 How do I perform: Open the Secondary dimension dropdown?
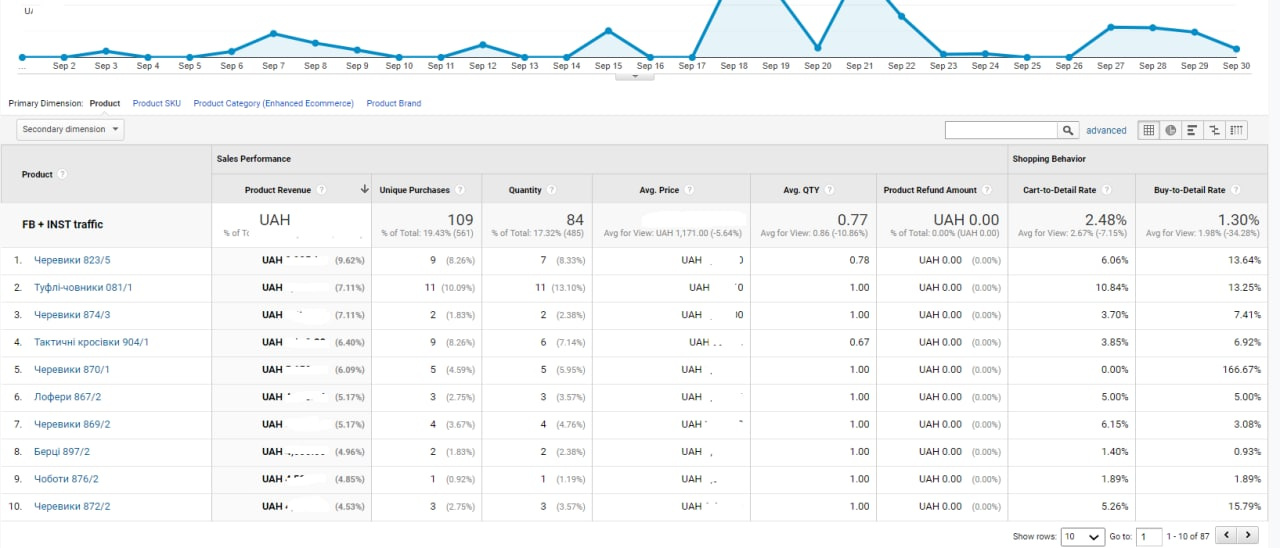point(70,129)
